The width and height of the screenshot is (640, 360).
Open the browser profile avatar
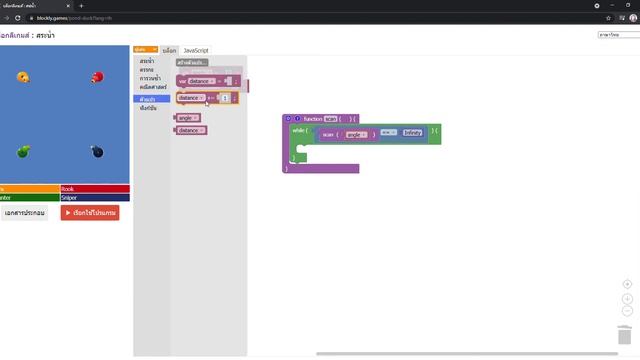tap(633, 18)
